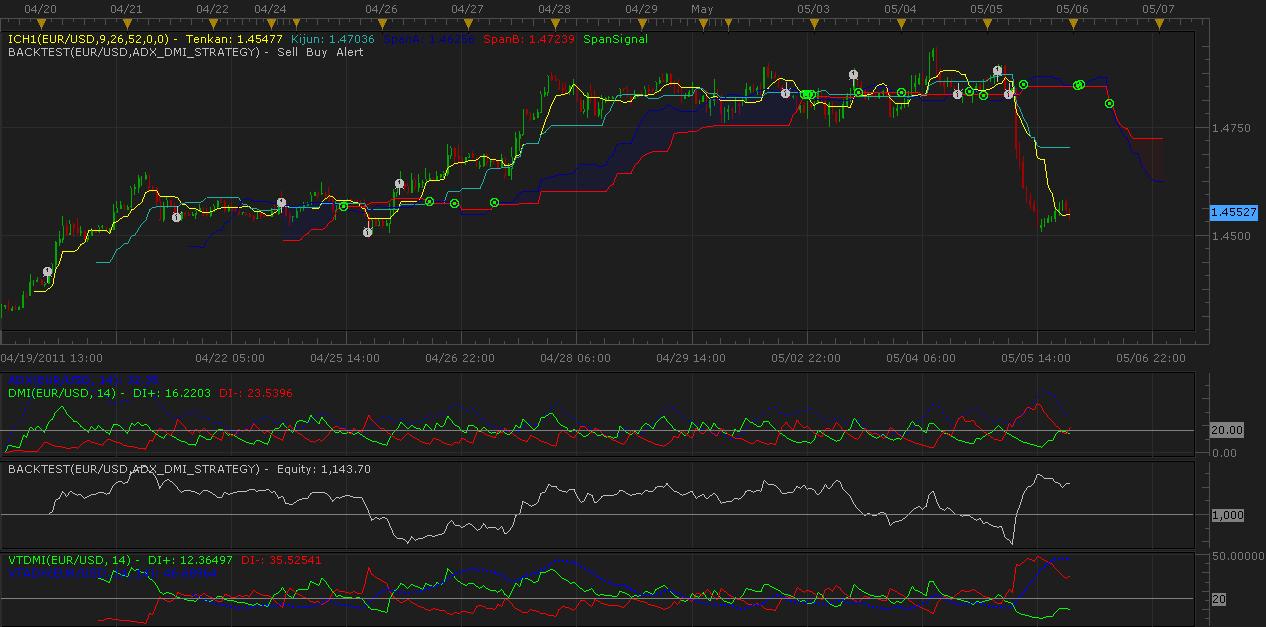Viewport: 1266px width, 627px height.
Task: Click the orange day marker under 04/28
Action: point(556,22)
